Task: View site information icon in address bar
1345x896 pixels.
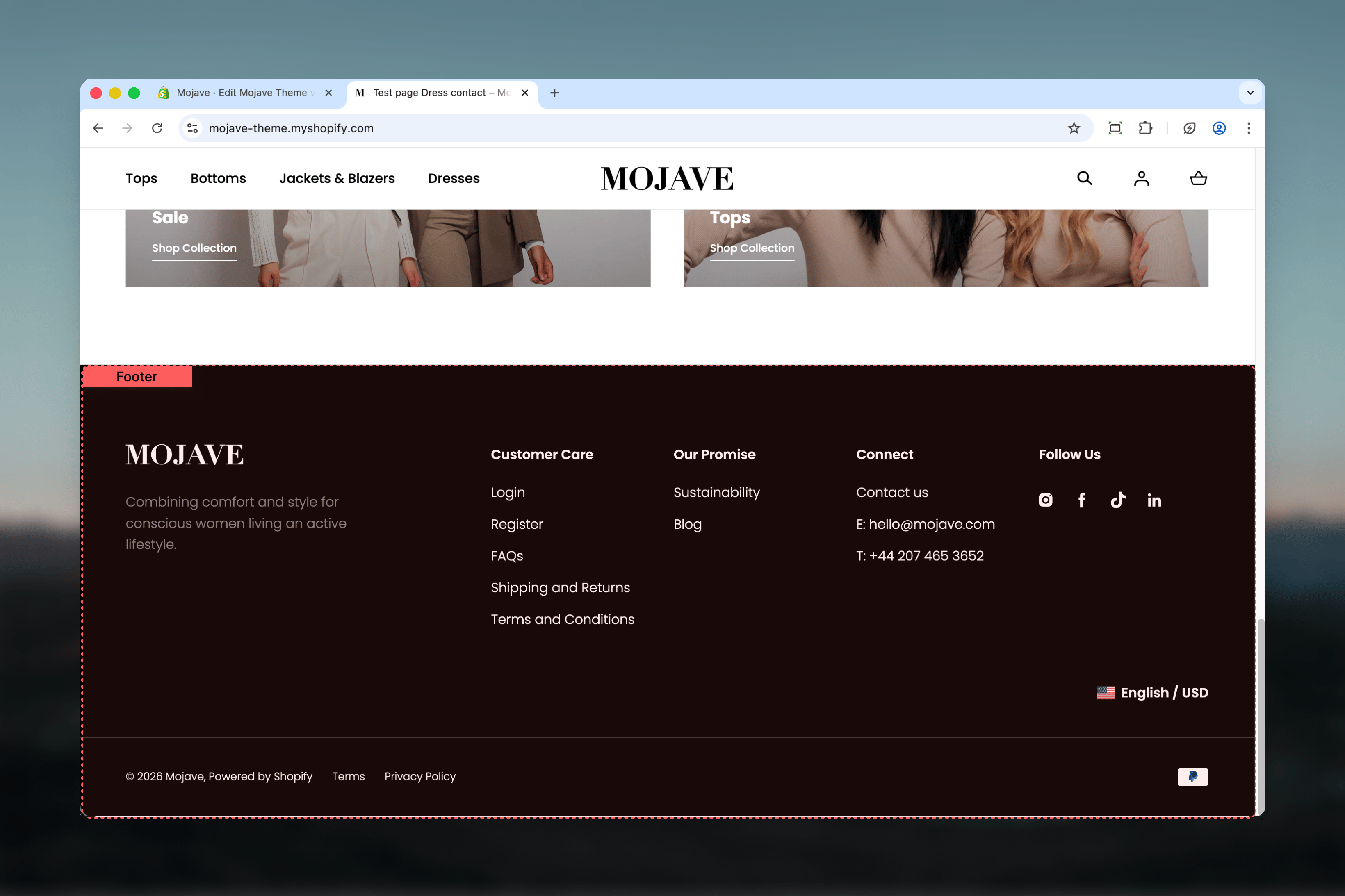Action: click(193, 128)
